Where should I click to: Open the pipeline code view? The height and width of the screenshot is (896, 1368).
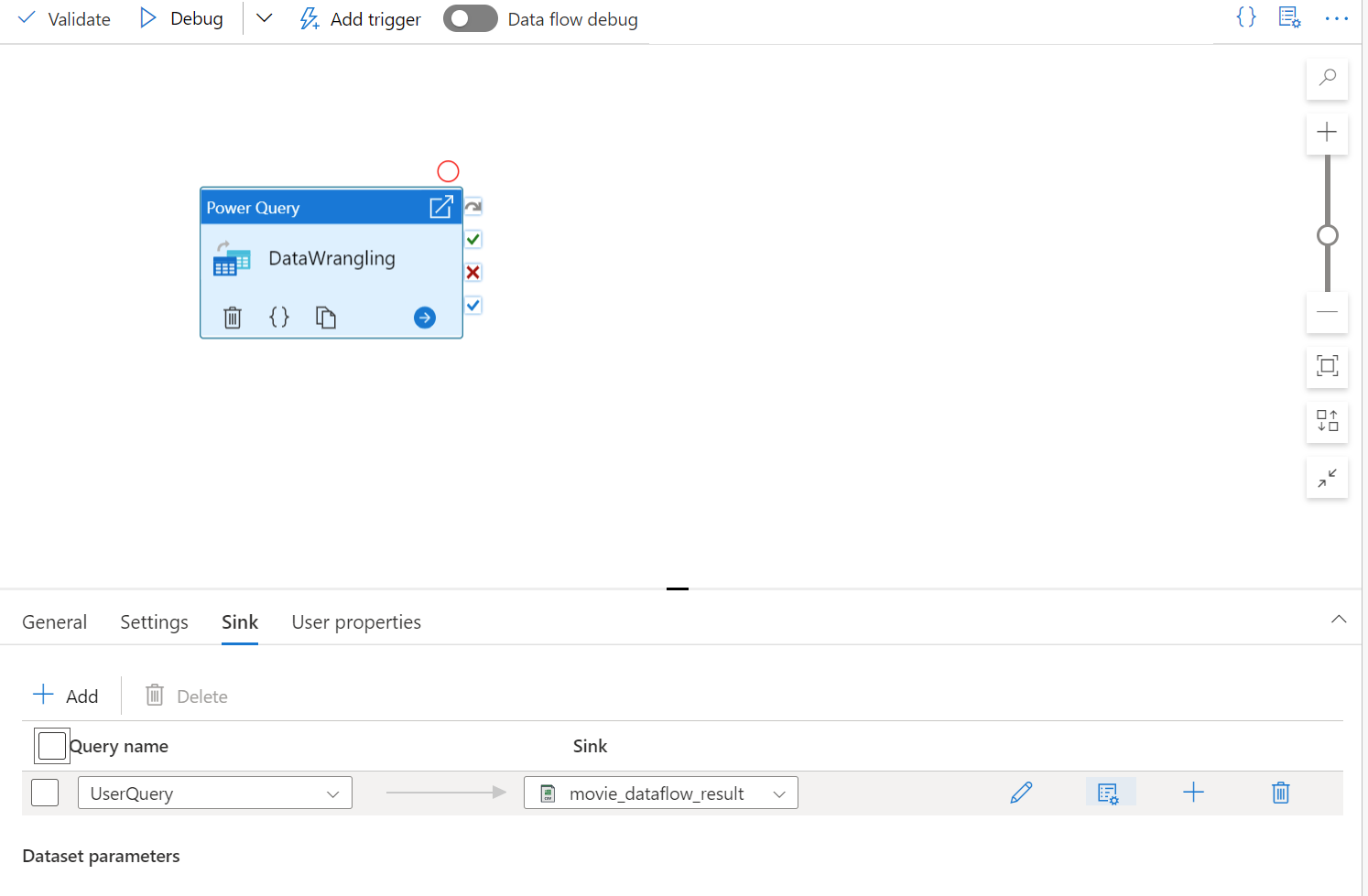pyautogui.click(x=1245, y=16)
